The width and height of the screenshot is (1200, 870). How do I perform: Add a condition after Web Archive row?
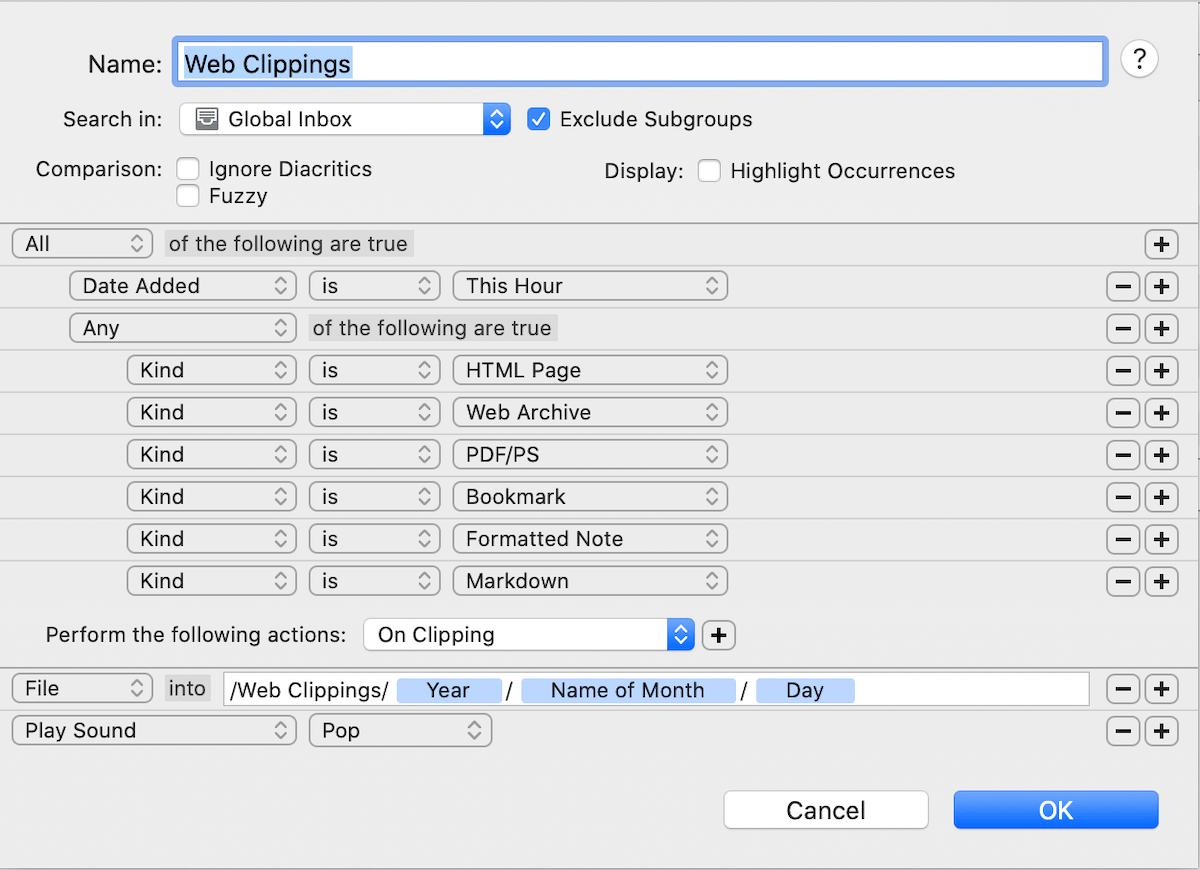[1160, 412]
